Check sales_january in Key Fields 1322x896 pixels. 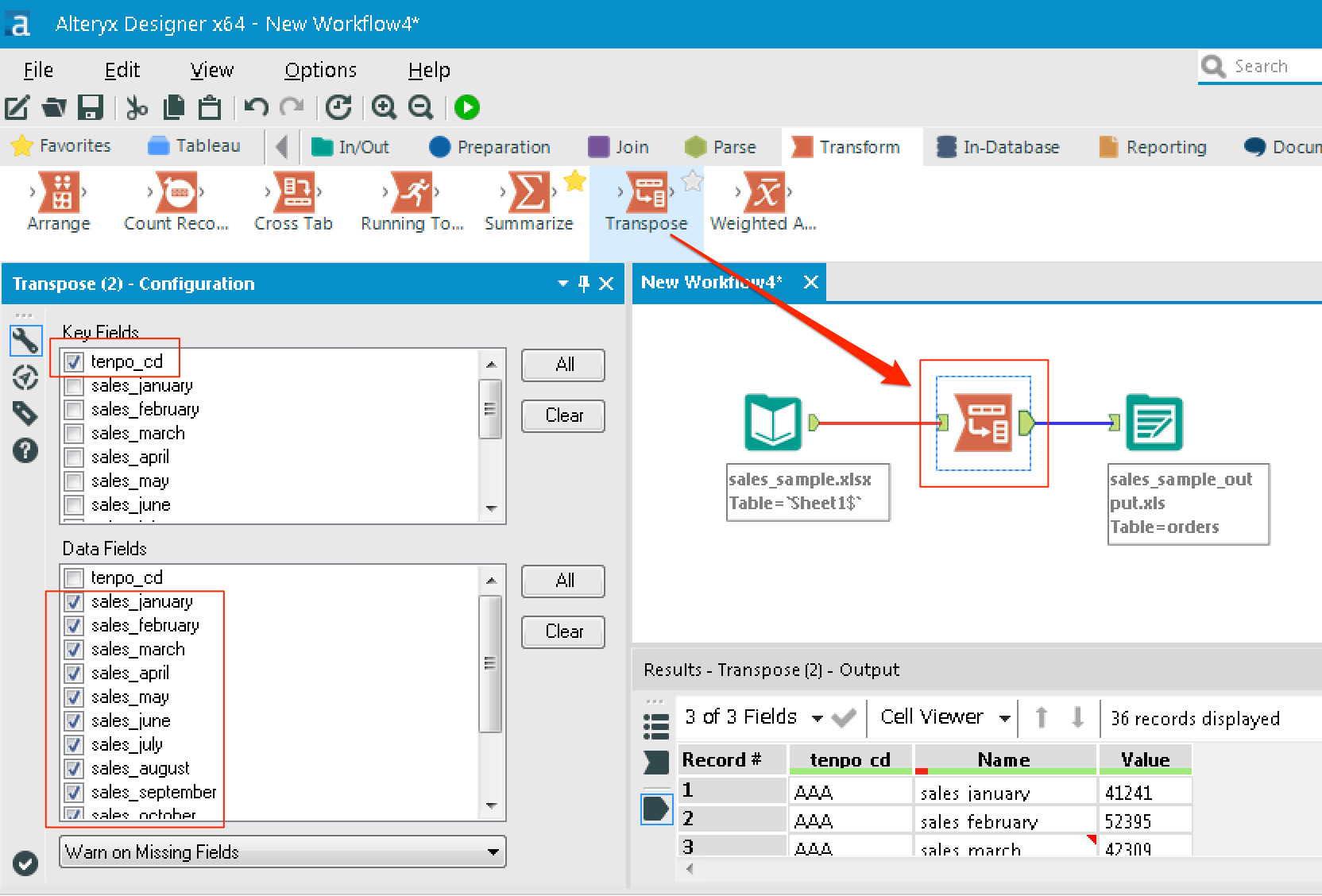[x=74, y=386]
